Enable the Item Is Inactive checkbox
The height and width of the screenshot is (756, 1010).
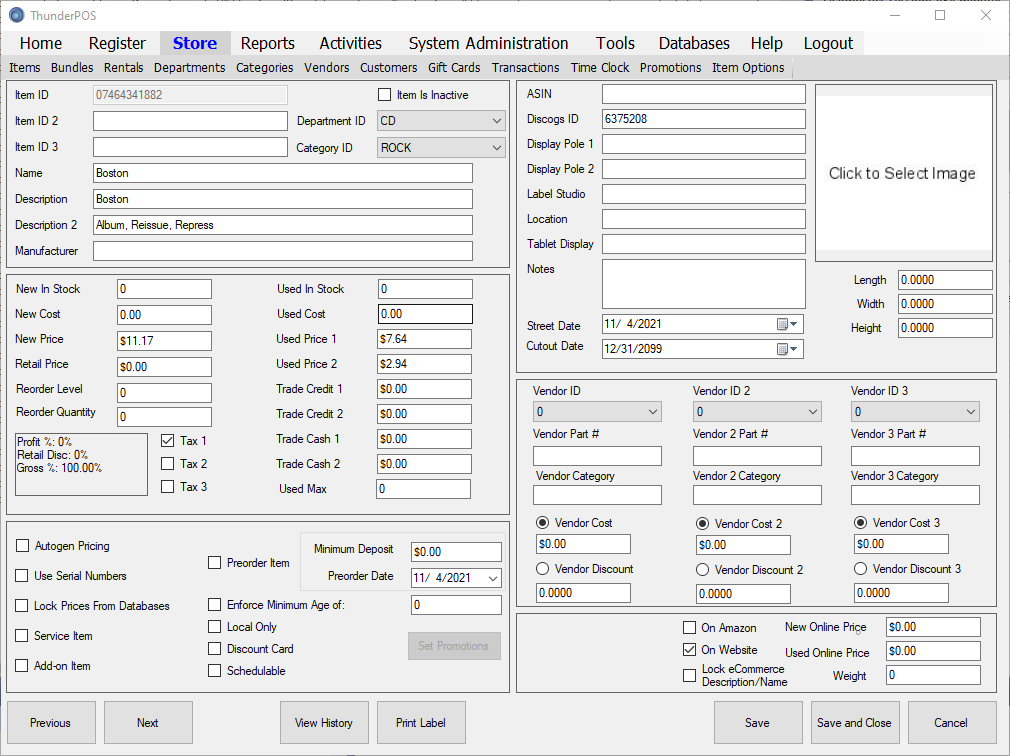point(384,95)
